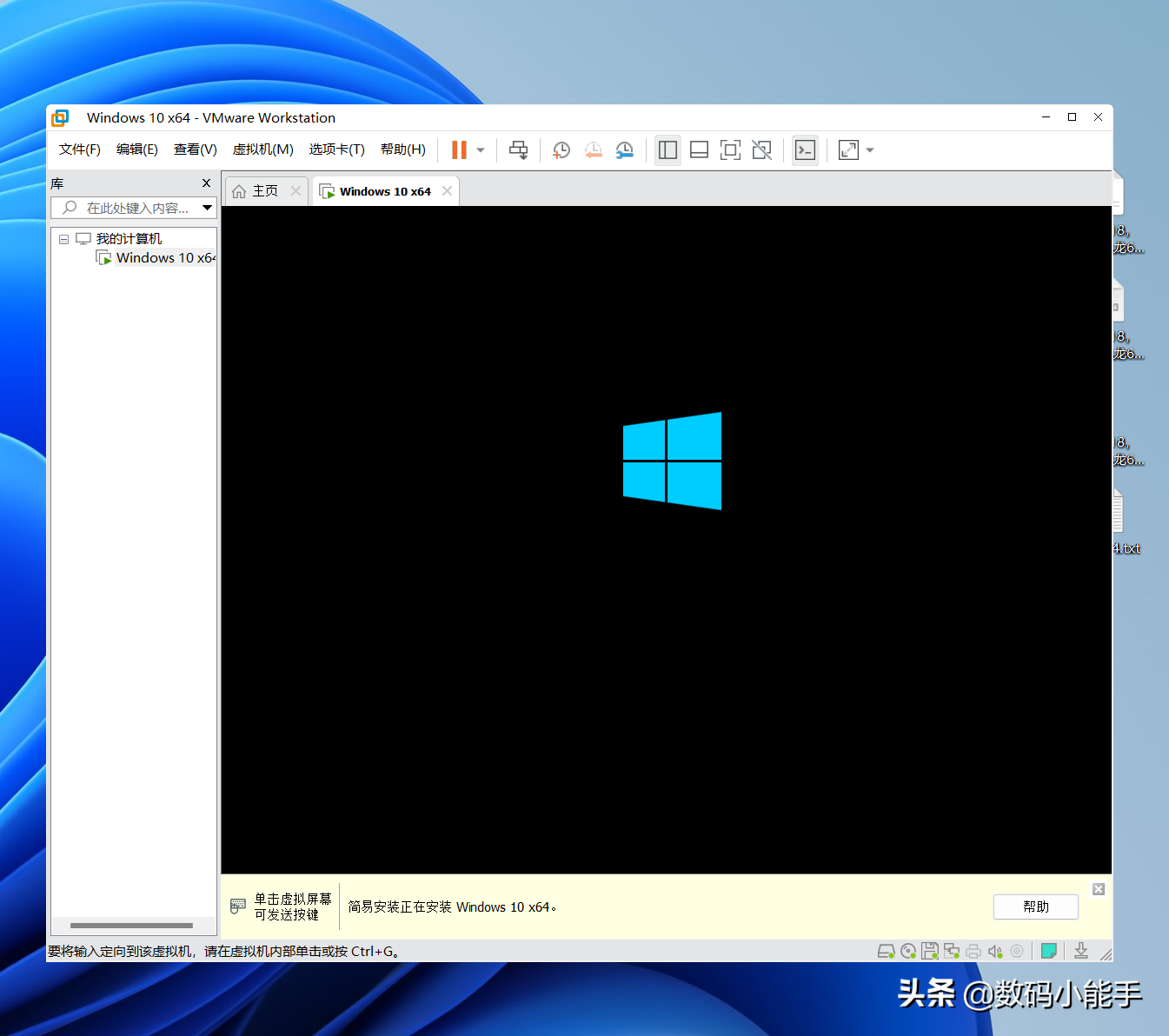
Task: Open the power options dropdown arrow
Action: point(481,150)
